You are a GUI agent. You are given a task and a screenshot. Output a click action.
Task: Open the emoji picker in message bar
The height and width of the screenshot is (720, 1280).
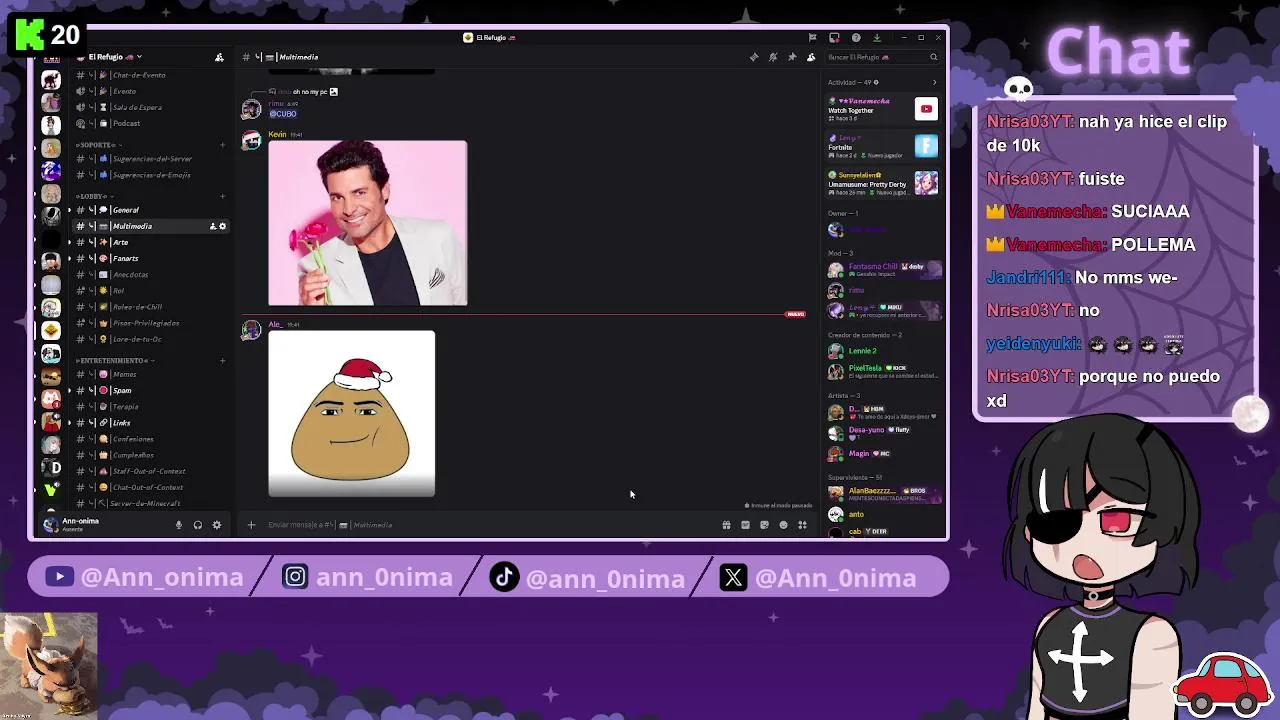[x=783, y=525]
